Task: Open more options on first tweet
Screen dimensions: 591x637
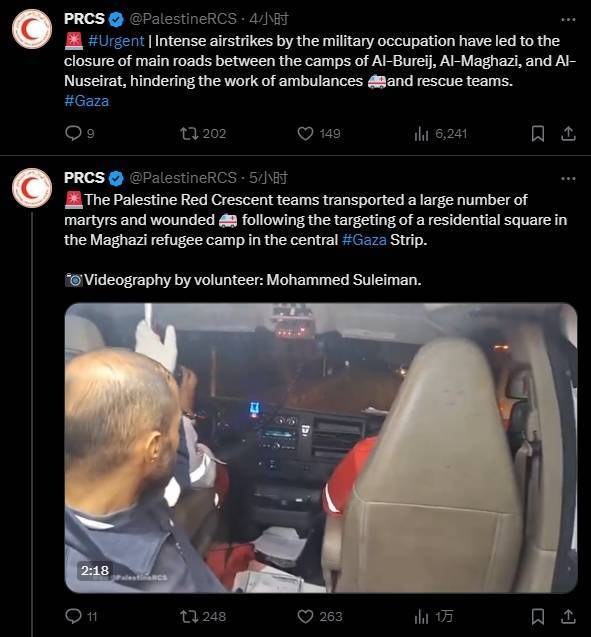Action: coord(568,20)
